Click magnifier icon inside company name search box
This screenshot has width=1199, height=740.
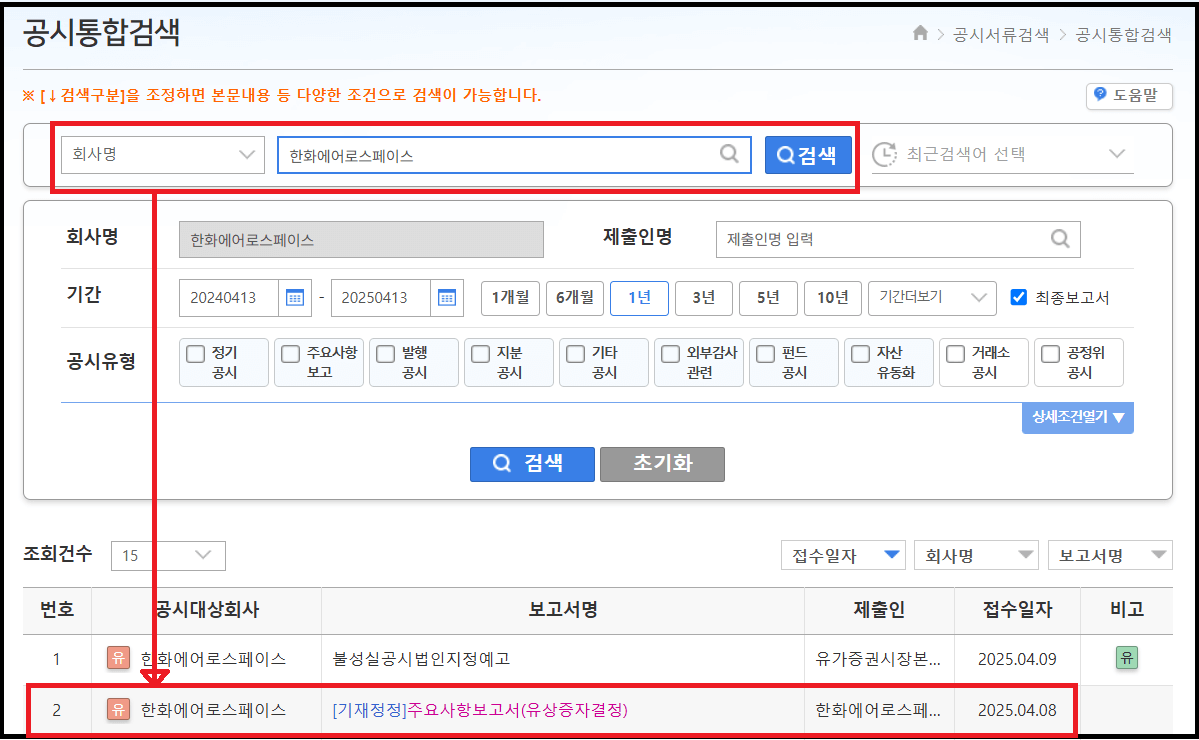pyautogui.click(x=729, y=154)
